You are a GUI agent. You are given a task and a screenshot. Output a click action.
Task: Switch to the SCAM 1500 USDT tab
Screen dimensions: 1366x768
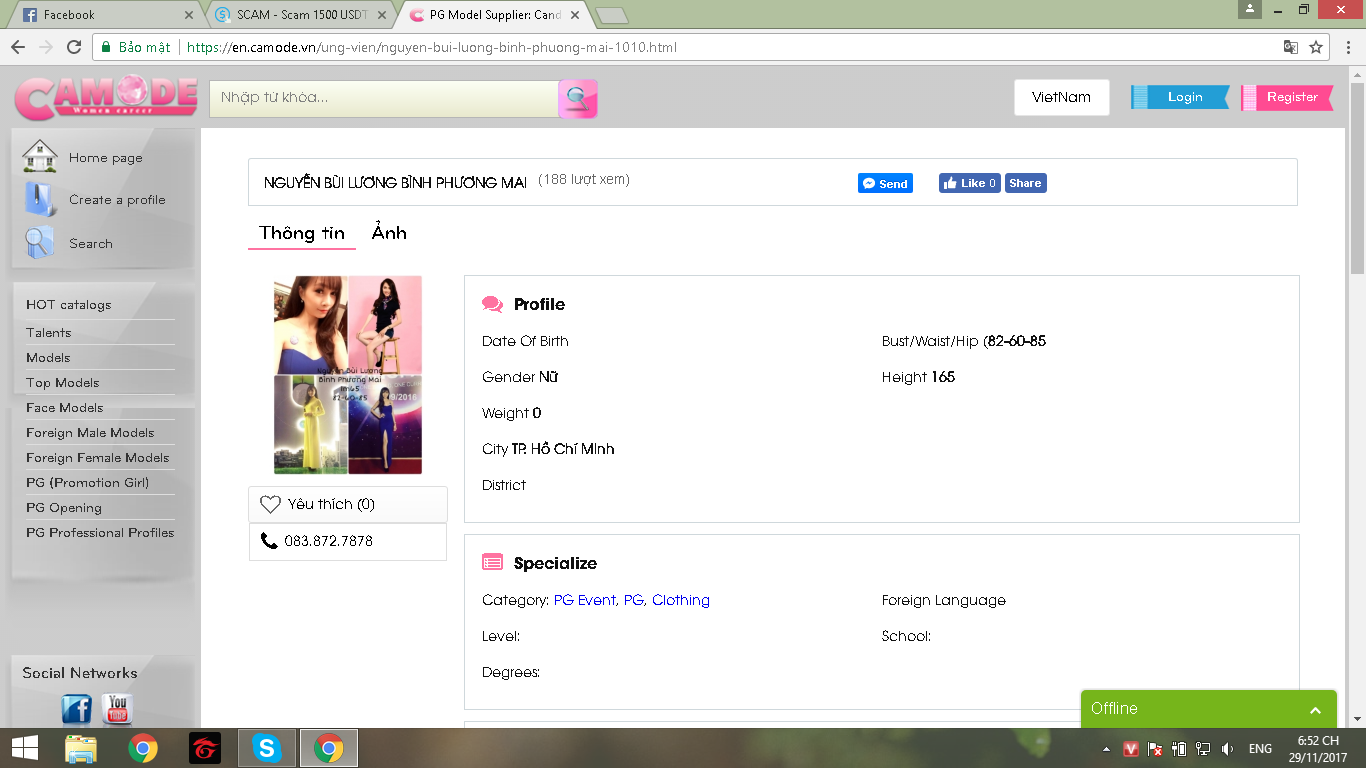pyautogui.click(x=302, y=15)
